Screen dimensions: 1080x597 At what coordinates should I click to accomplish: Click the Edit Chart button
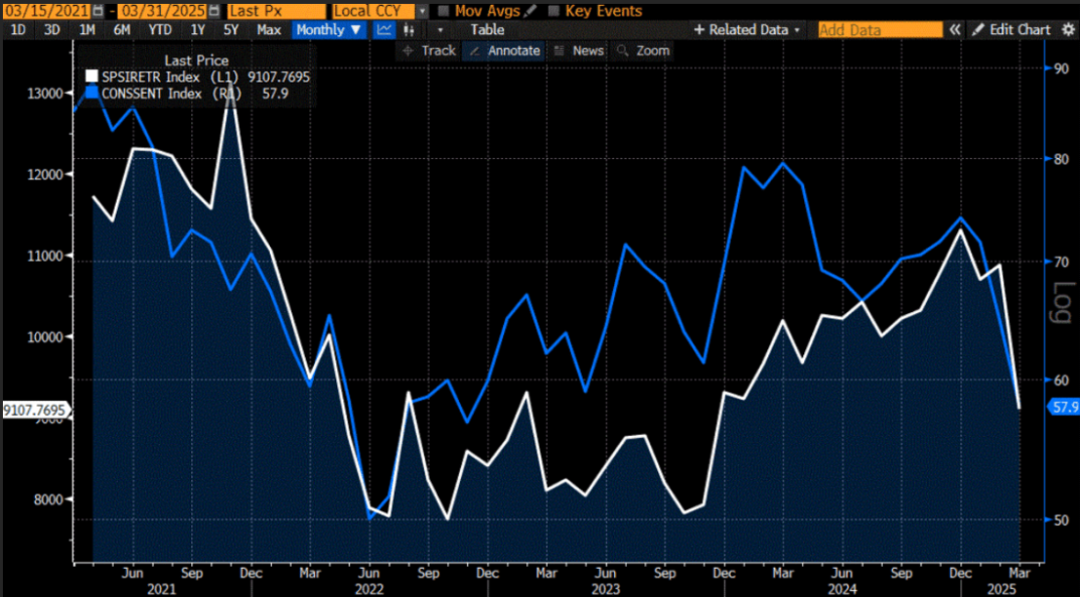click(1012, 30)
